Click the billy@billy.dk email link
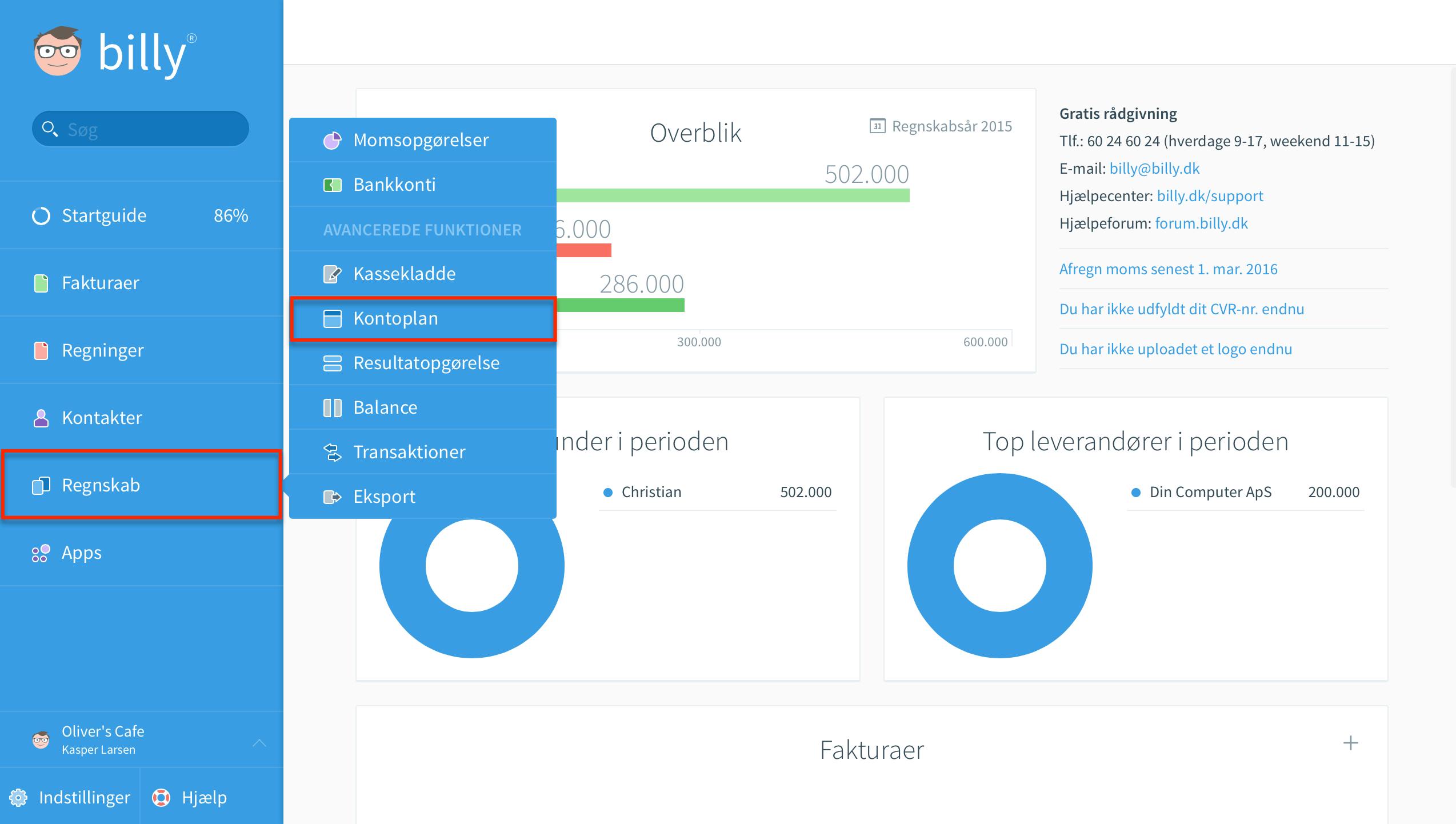 click(1154, 169)
